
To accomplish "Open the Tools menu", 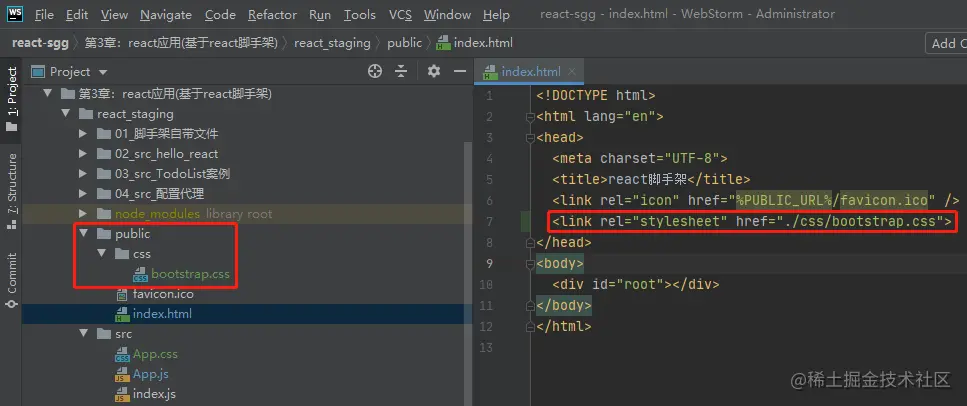I will tap(360, 14).
